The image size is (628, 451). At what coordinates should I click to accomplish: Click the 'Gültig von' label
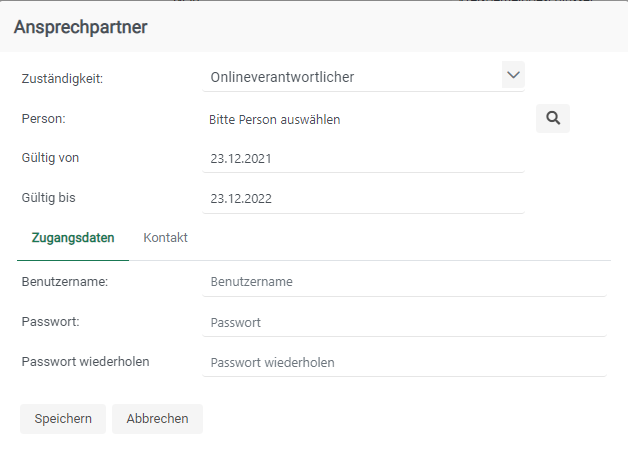[50, 157]
